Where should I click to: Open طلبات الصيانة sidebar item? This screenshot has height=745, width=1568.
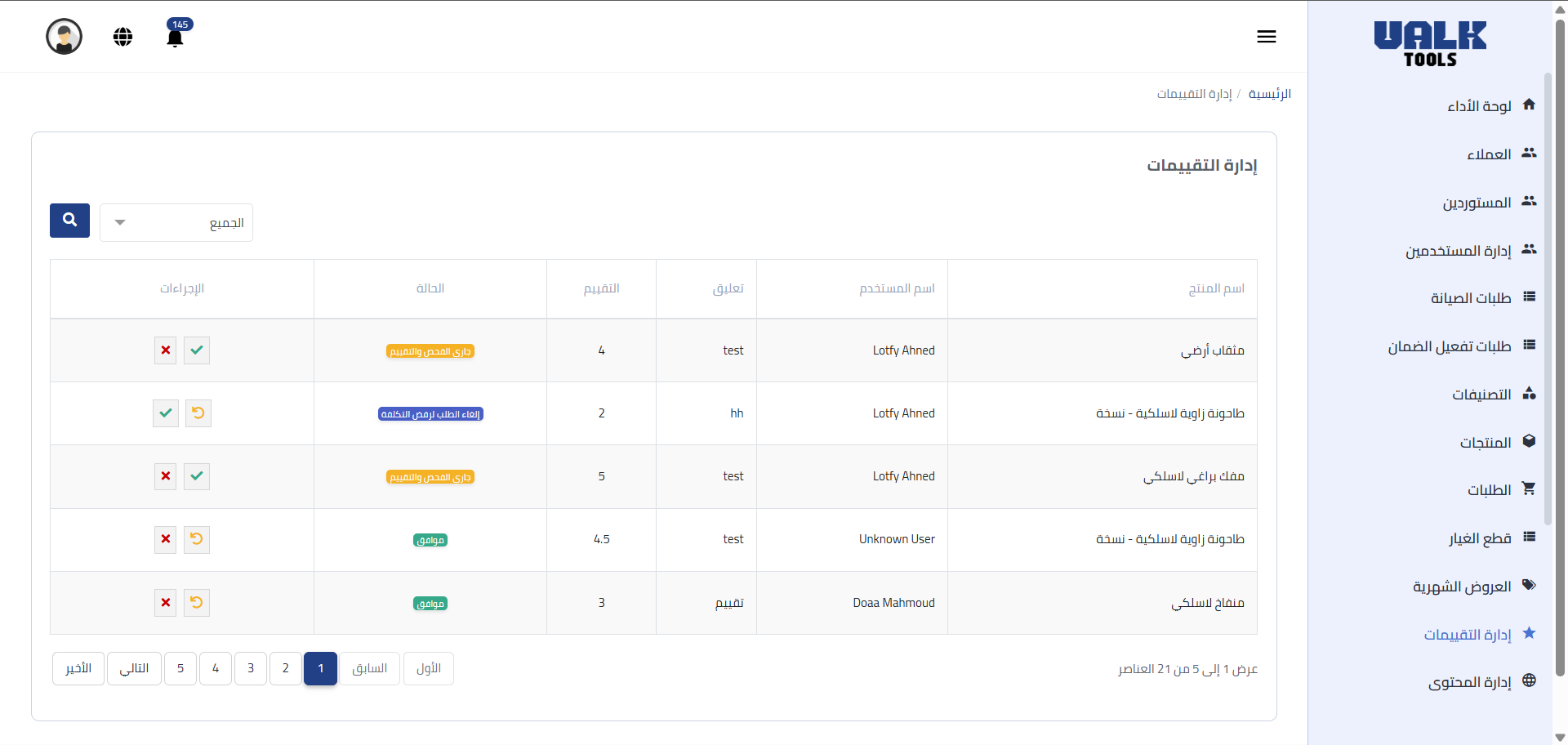point(1470,298)
